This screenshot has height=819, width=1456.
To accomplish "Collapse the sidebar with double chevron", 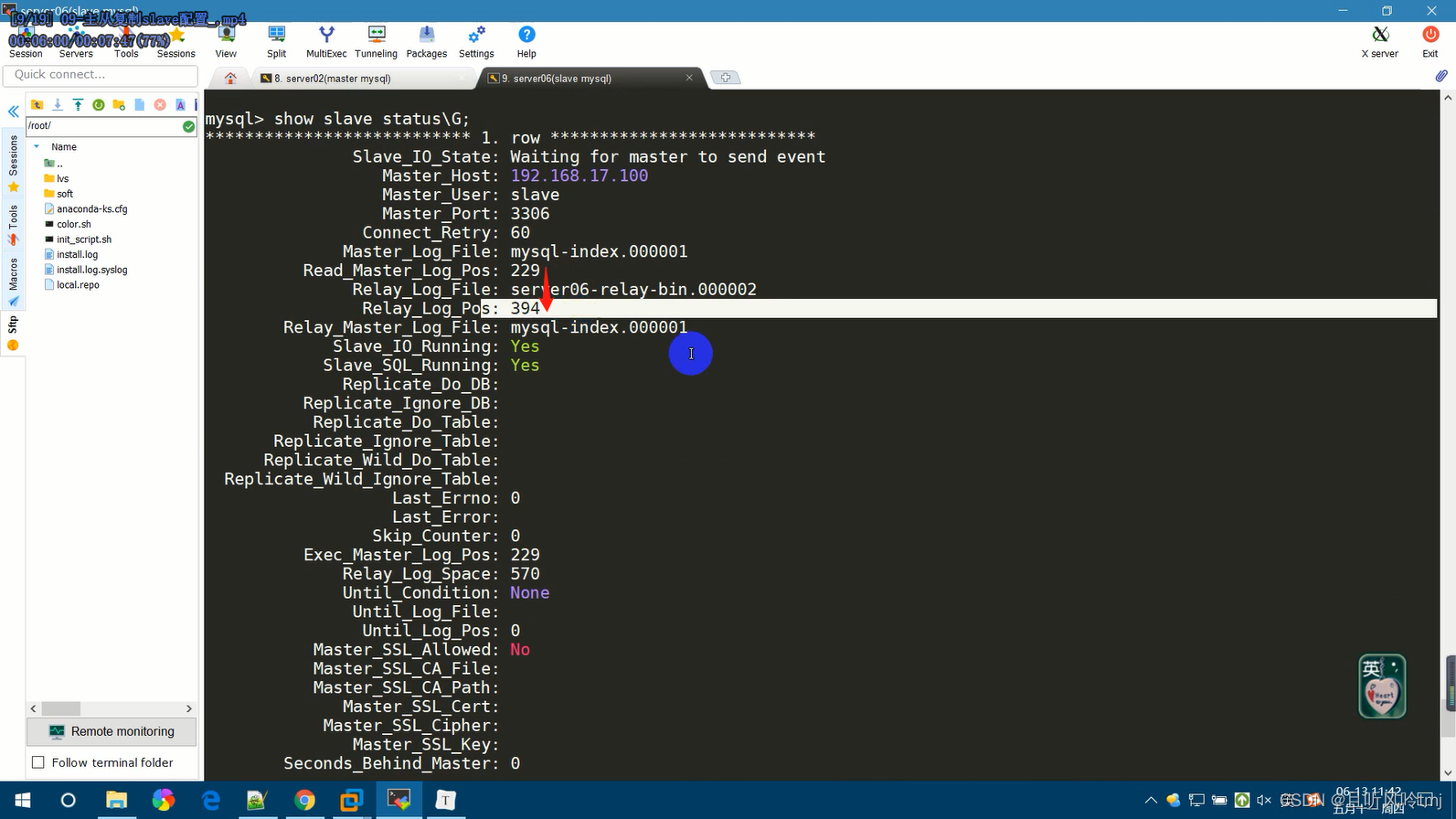I will tap(14, 112).
